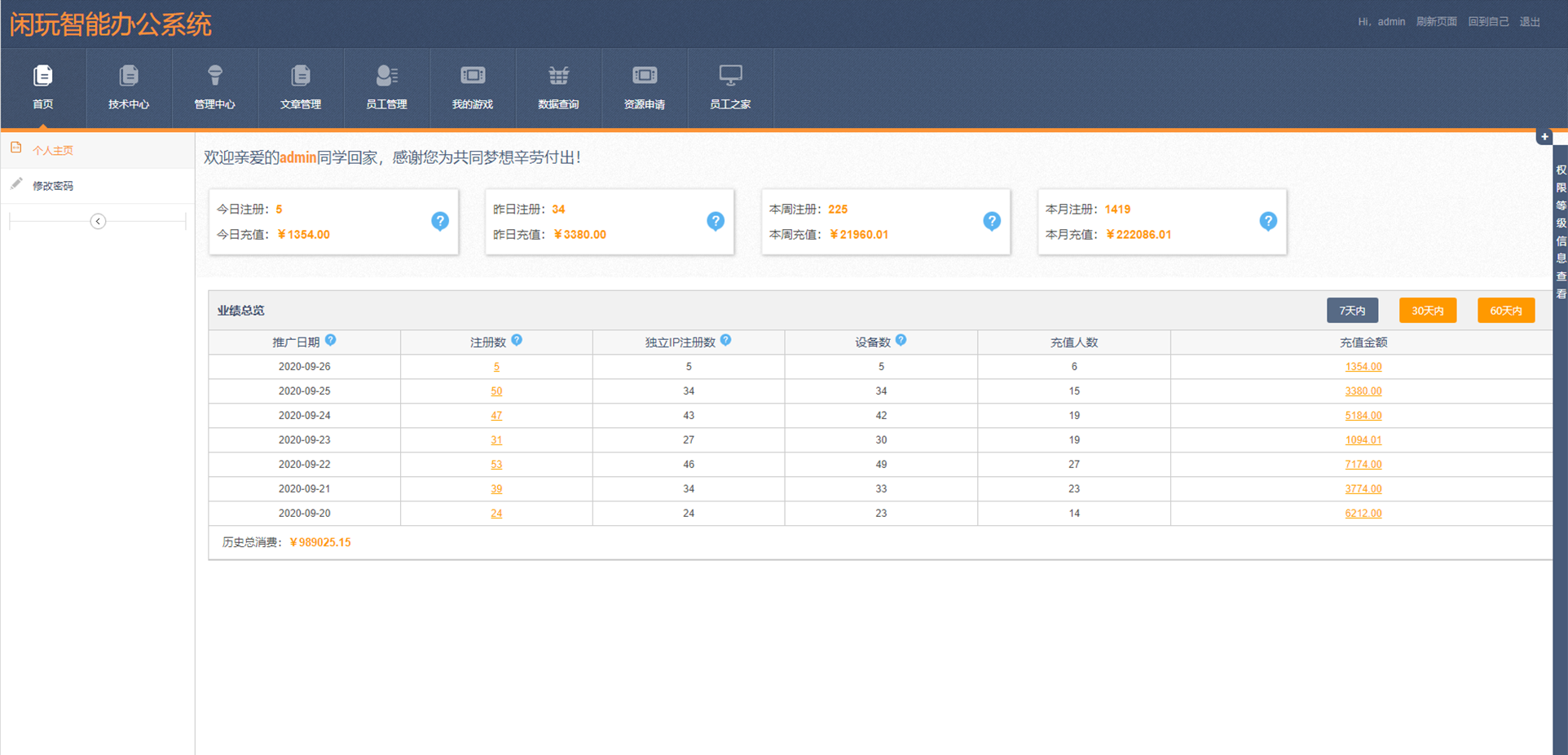Open the 技术中心 navigation icon

(129, 77)
